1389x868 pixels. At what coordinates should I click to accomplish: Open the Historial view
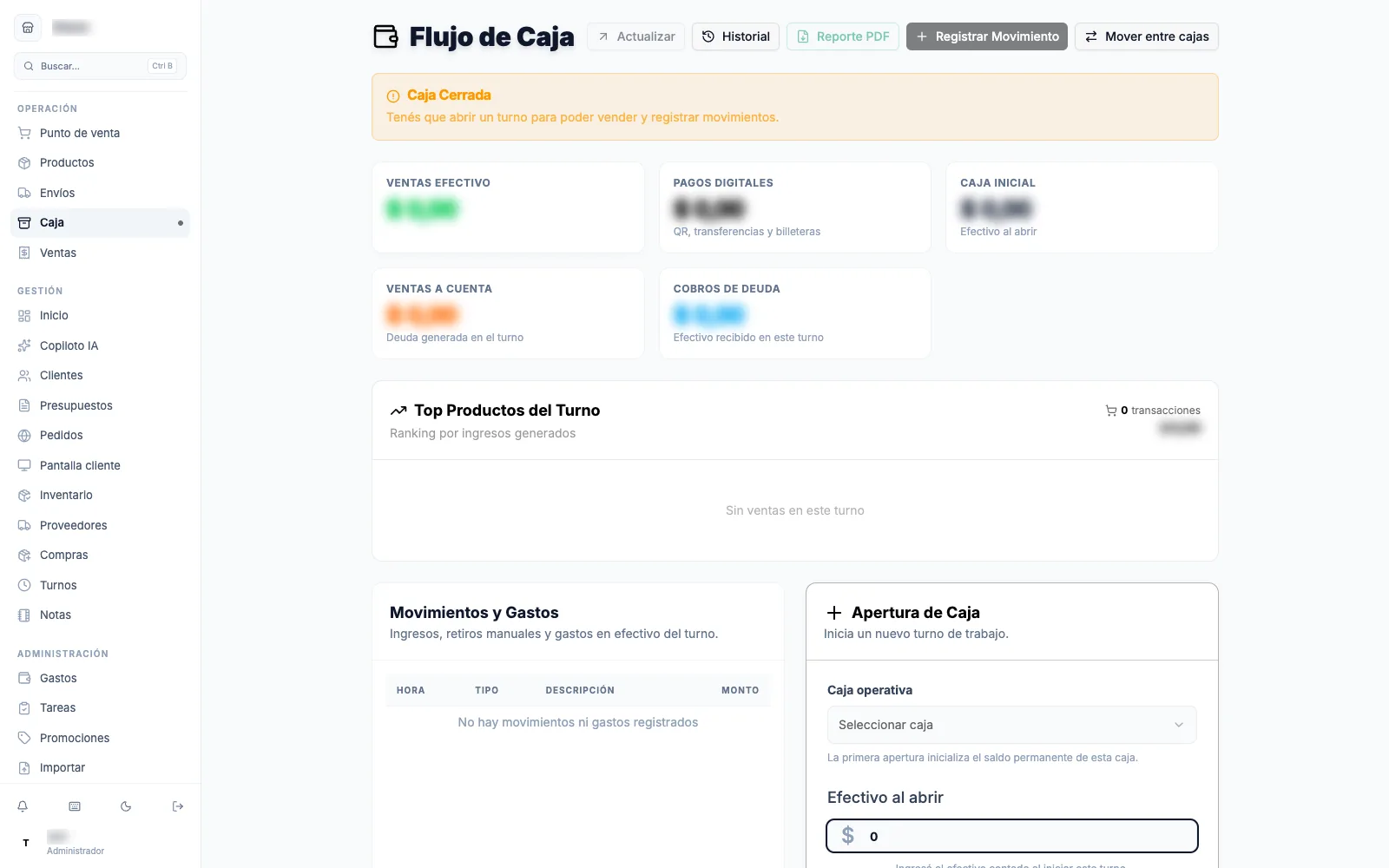click(x=735, y=36)
